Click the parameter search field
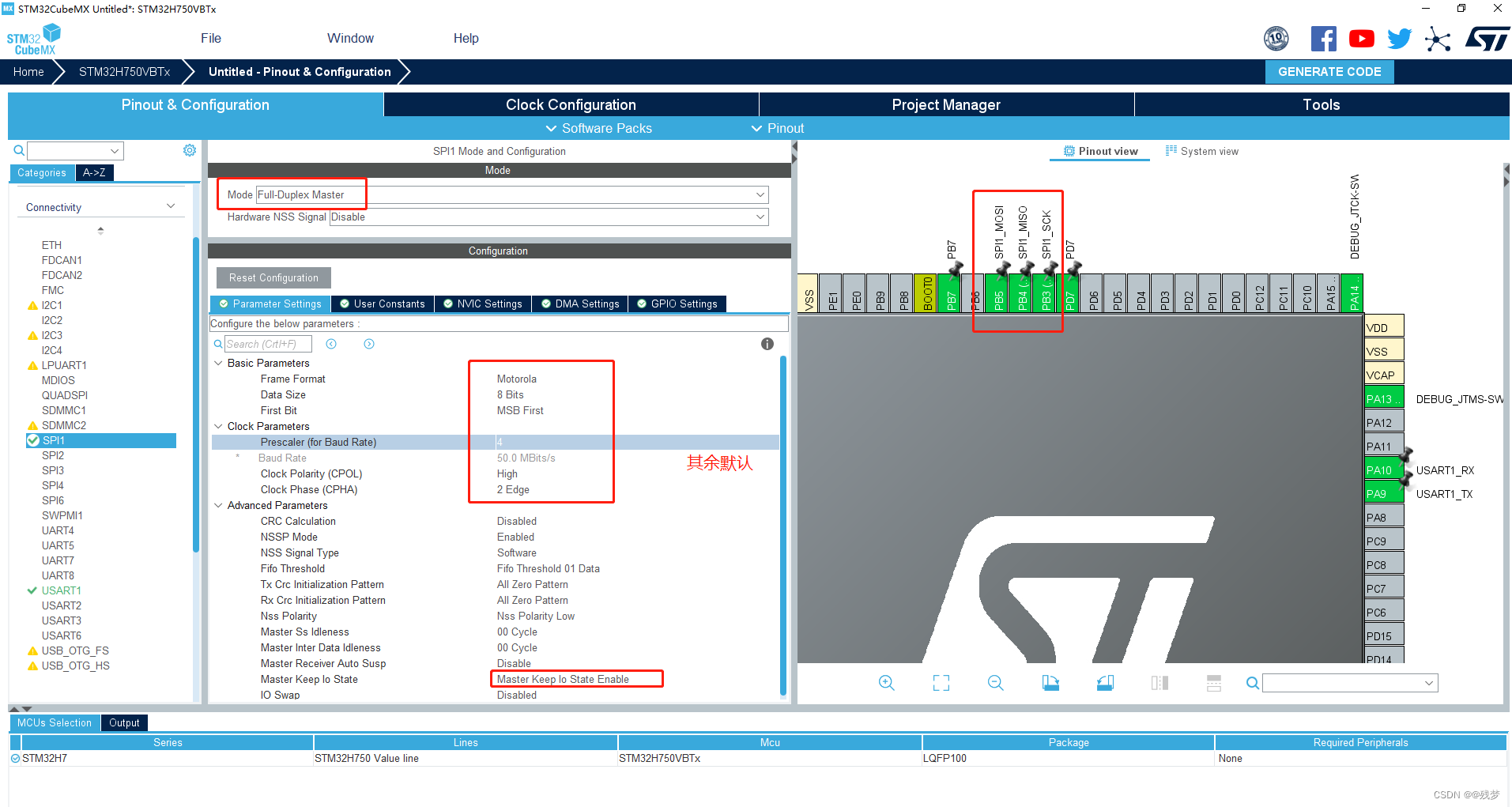The height and width of the screenshot is (807, 1512). pos(268,344)
